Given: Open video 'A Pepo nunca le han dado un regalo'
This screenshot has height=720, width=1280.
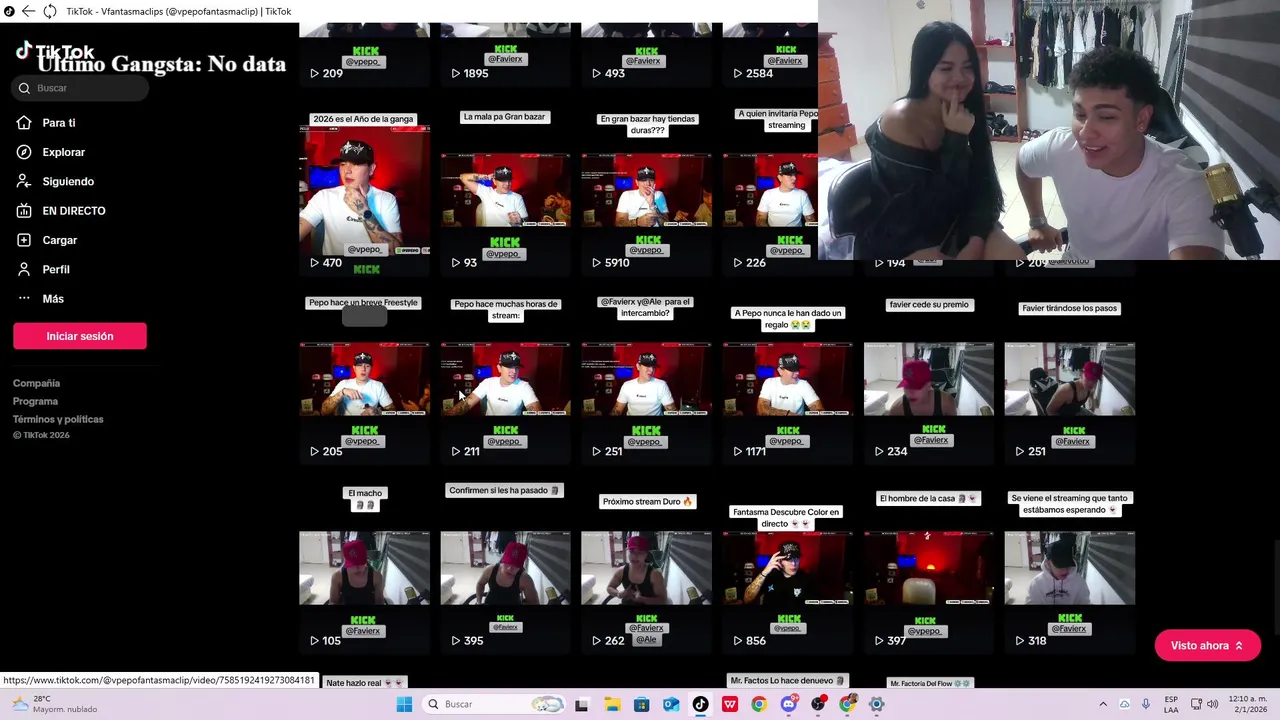Looking at the screenshot, I should coord(787,379).
